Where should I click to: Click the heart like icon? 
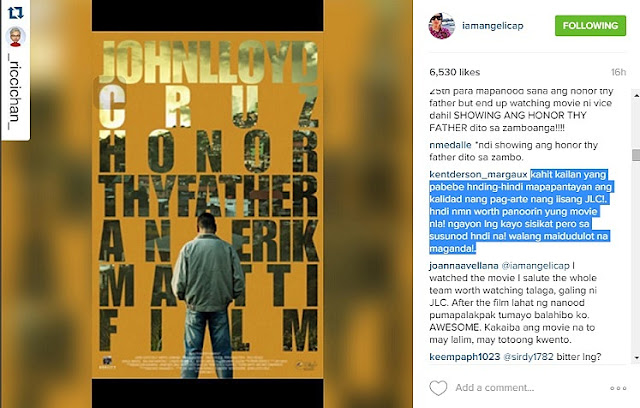pyautogui.click(x=438, y=388)
